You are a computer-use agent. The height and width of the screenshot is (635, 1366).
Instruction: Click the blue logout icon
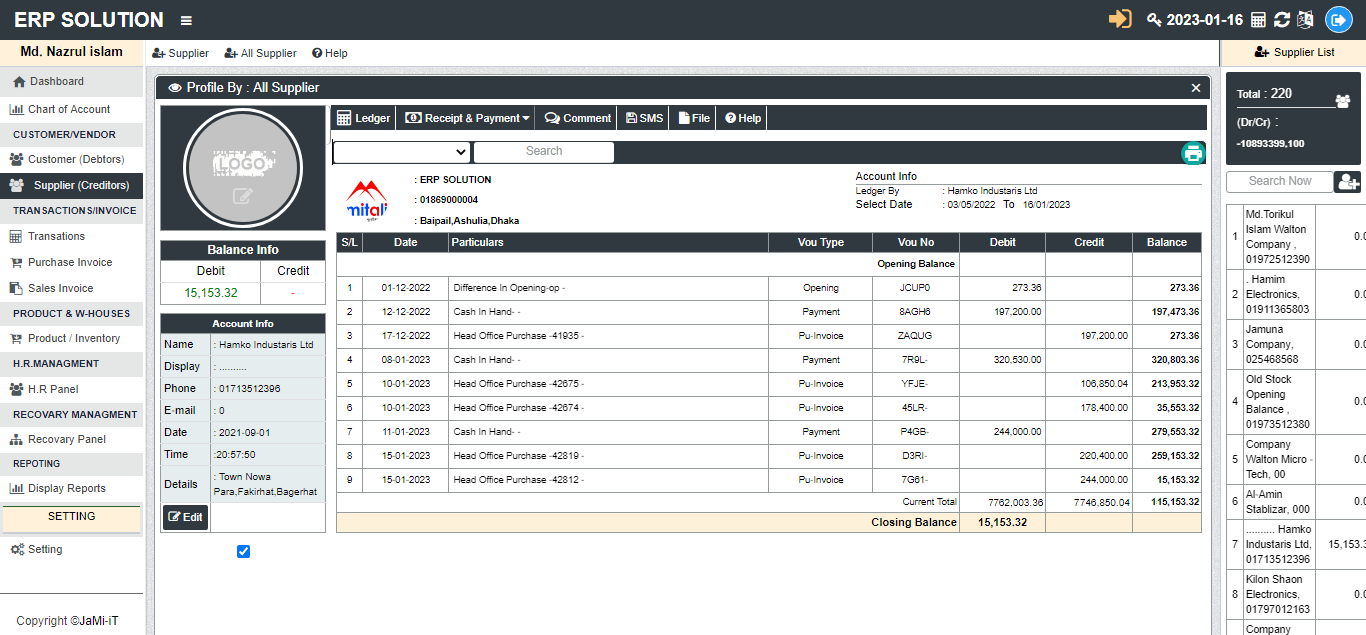pyautogui.click(x=1338, y=20)
